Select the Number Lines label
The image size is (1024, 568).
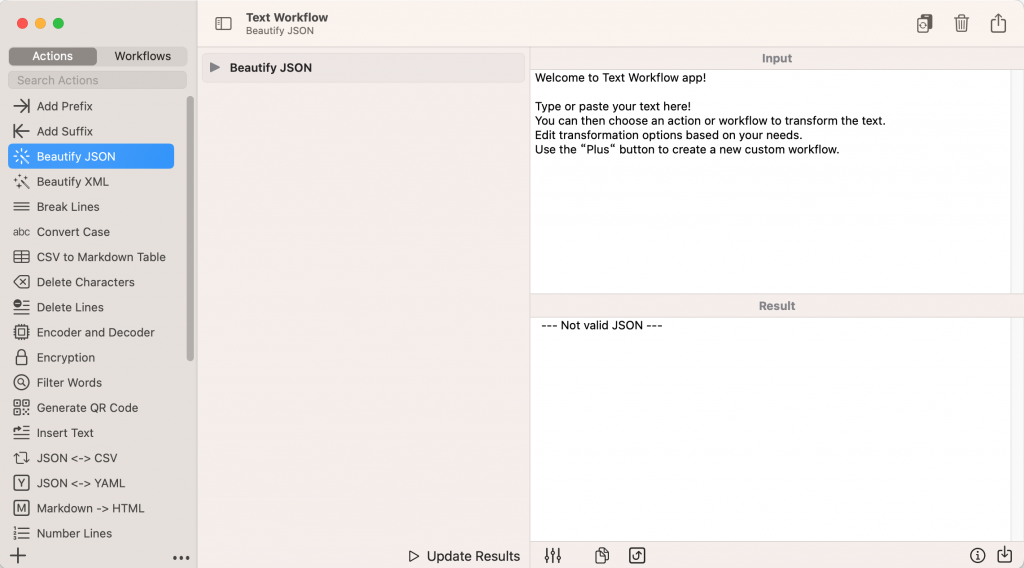[74, 533]
